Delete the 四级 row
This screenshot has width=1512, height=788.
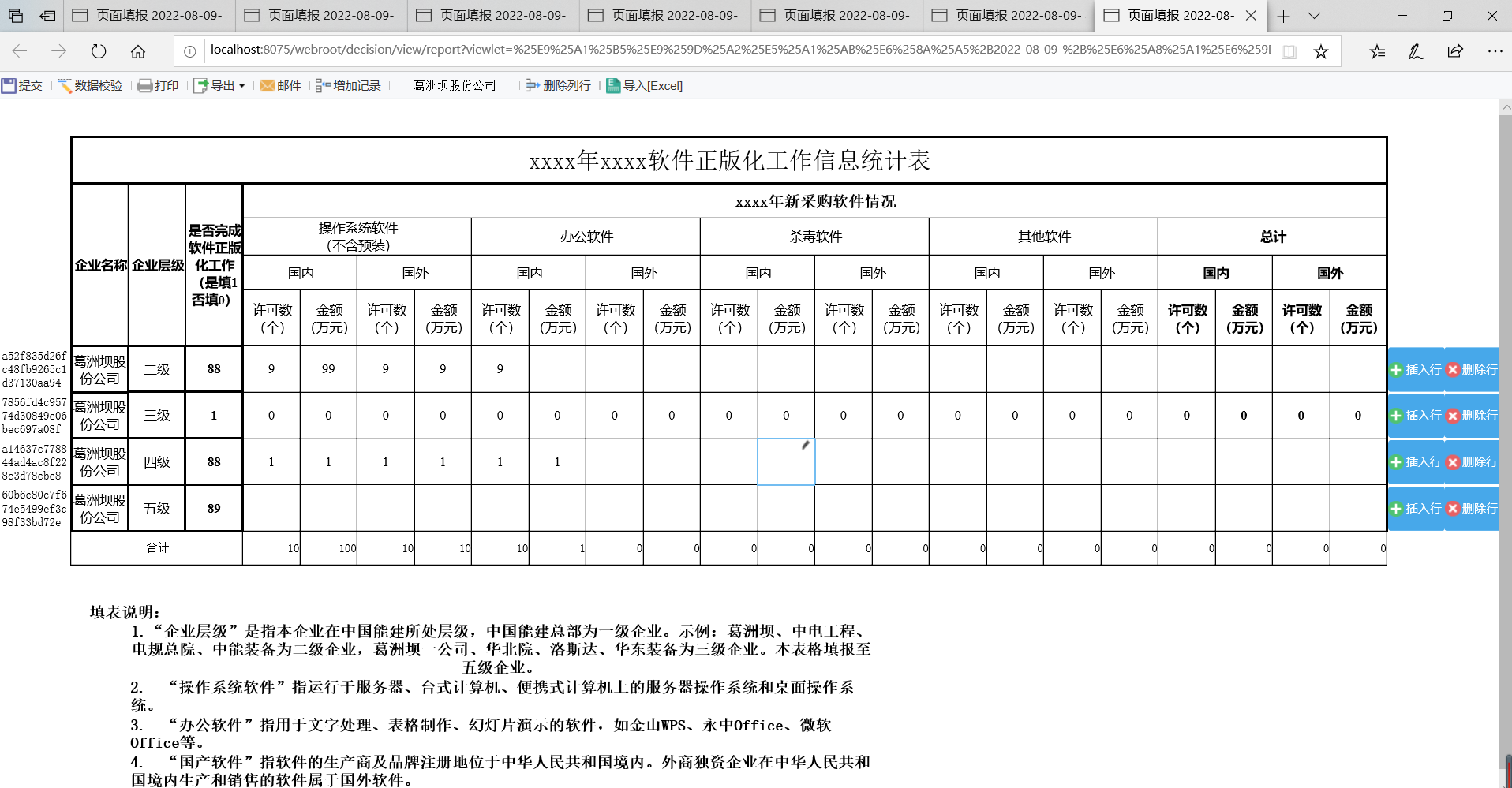1473,461
